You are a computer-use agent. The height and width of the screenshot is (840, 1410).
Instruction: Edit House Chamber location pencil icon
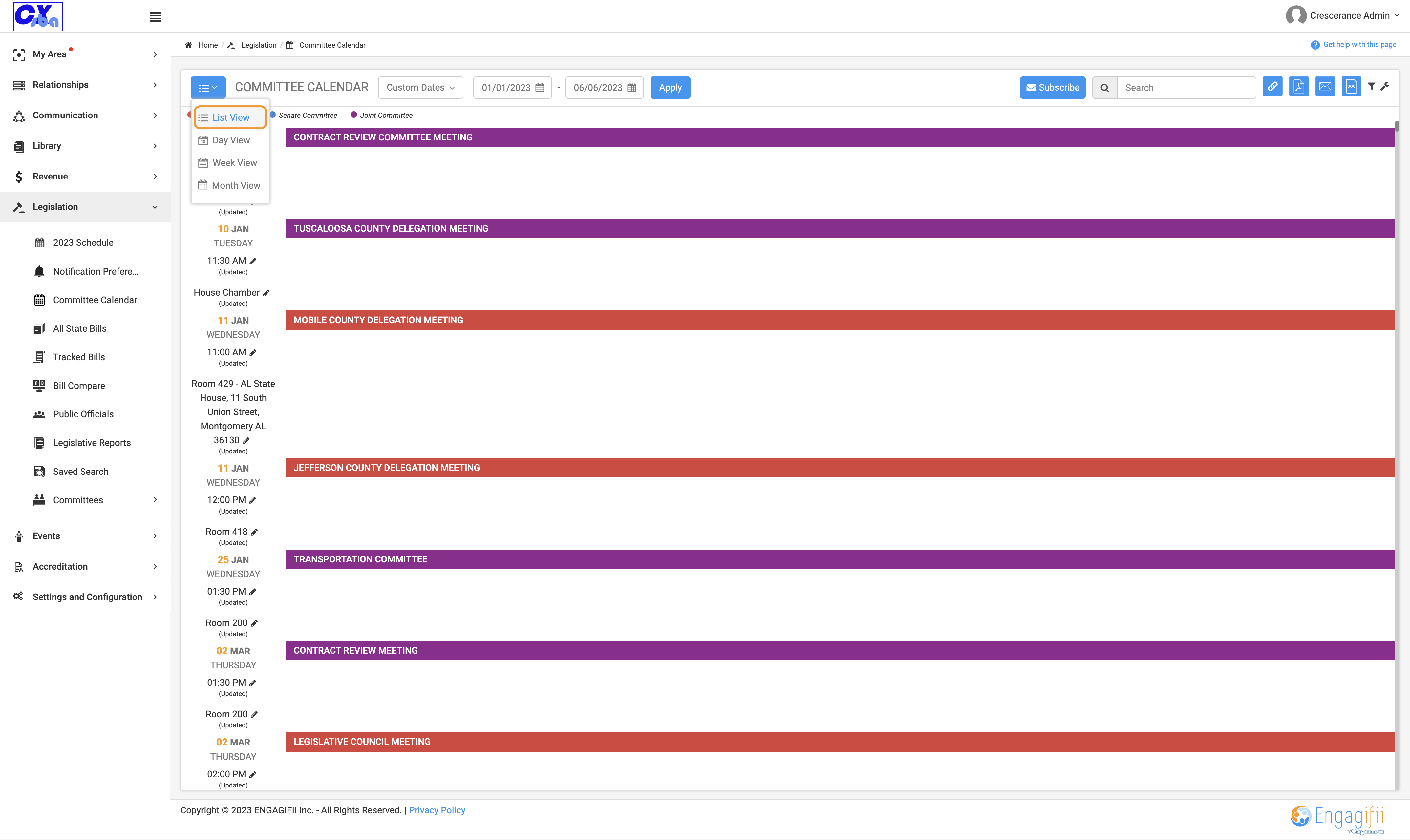pyautogui.click(x=267, y=293)
